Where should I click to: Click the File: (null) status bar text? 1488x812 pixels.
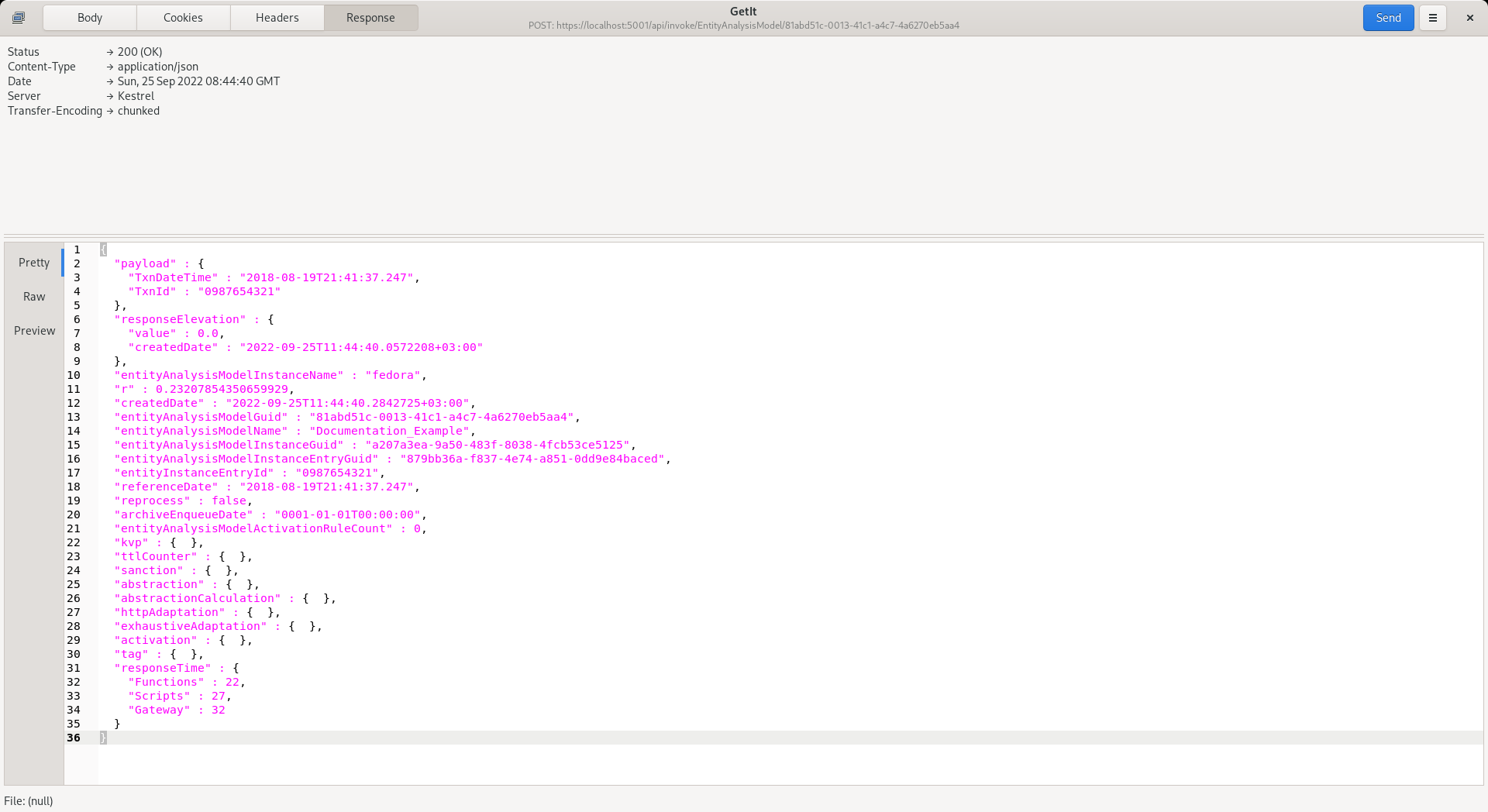coord(29,801)
